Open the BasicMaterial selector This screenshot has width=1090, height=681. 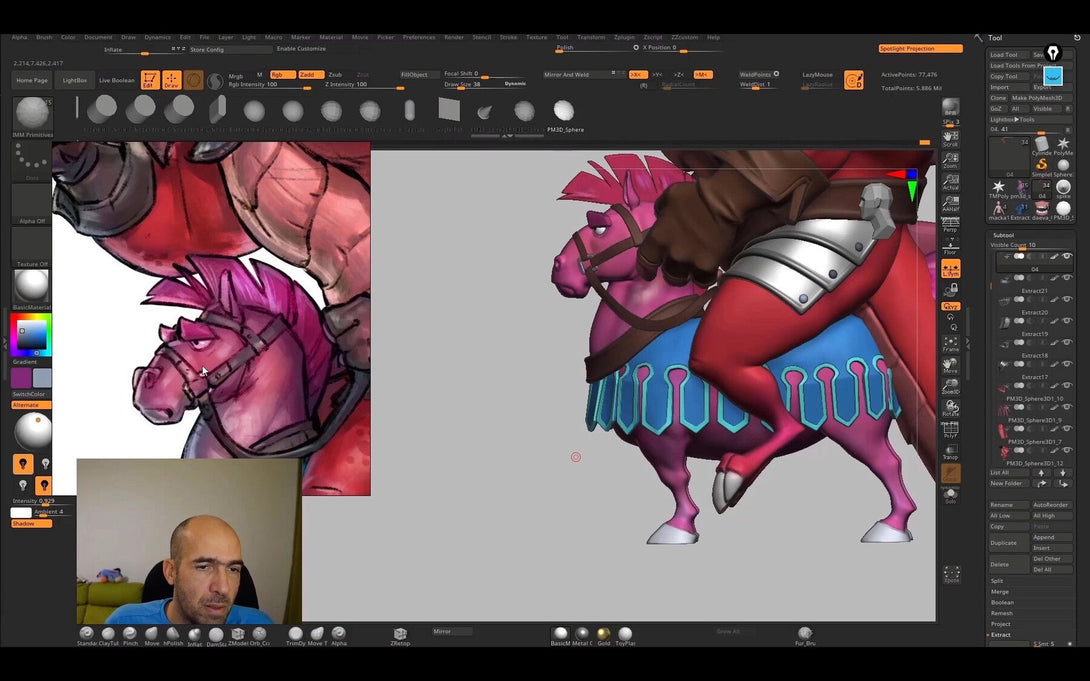[32, 289]
